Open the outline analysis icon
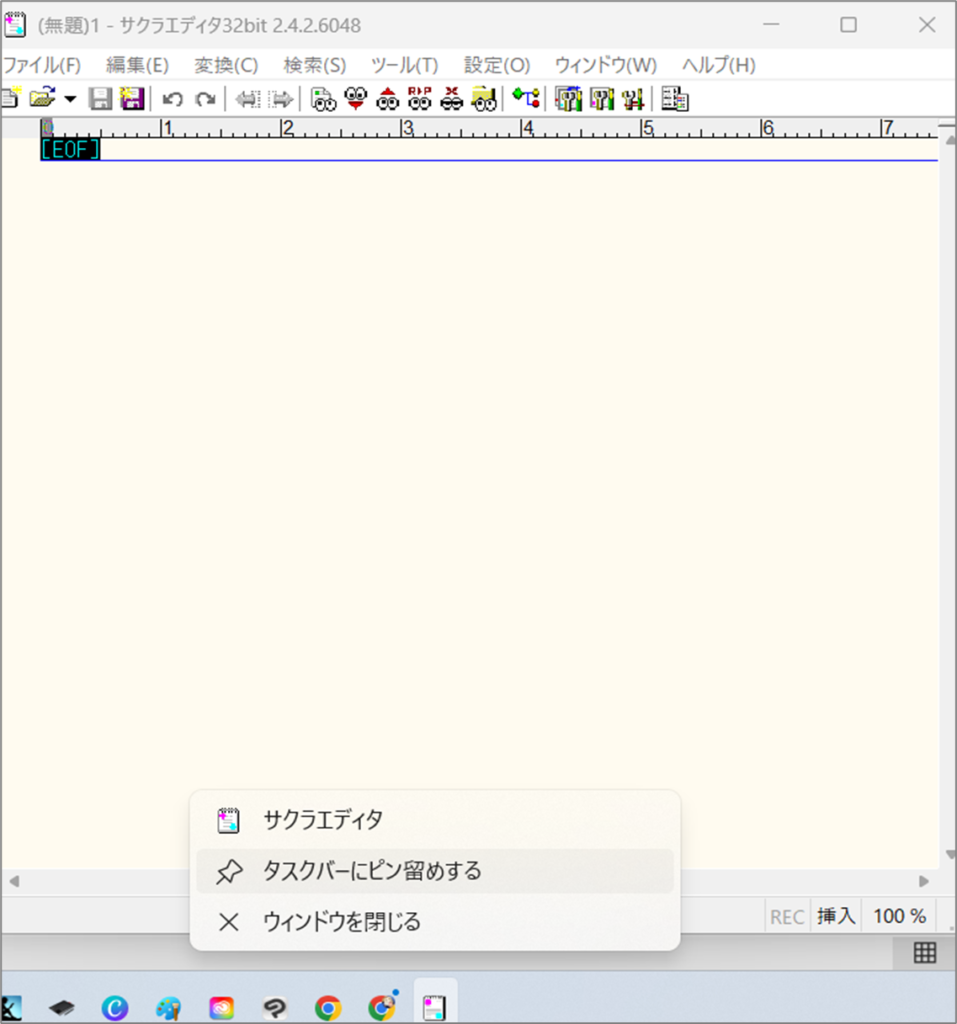957x1024 pixels. (526, 98)
